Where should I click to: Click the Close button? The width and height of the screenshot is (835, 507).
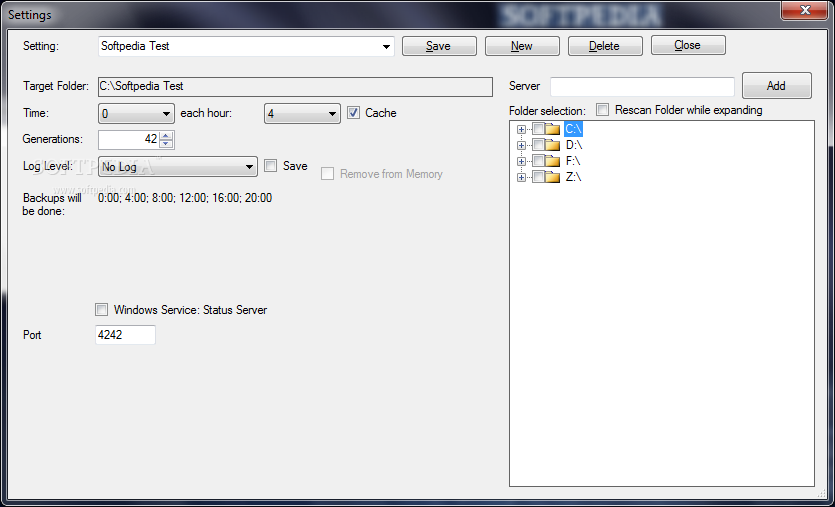point(688,45)
